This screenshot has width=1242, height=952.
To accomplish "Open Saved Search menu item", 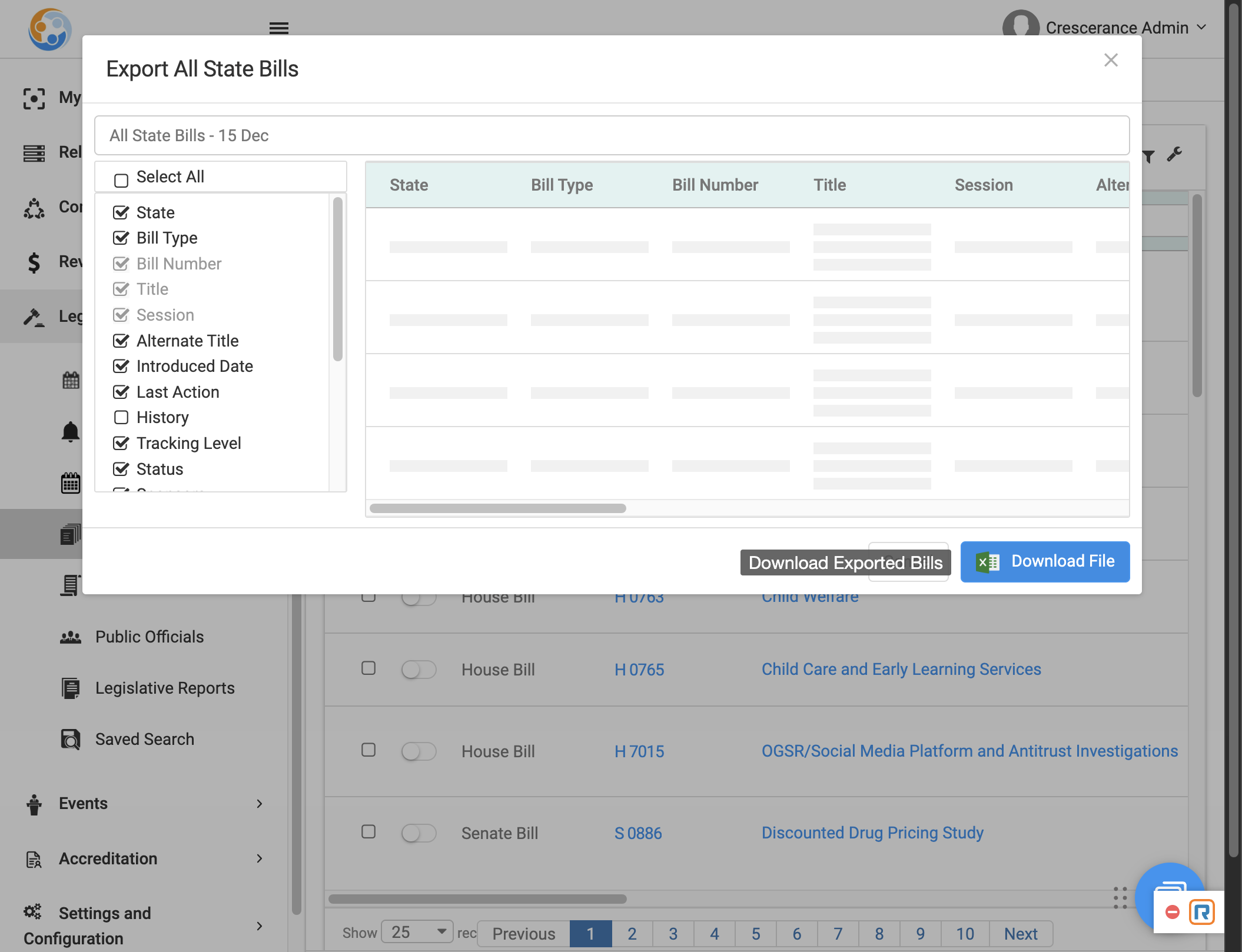I will click(145, 739).
